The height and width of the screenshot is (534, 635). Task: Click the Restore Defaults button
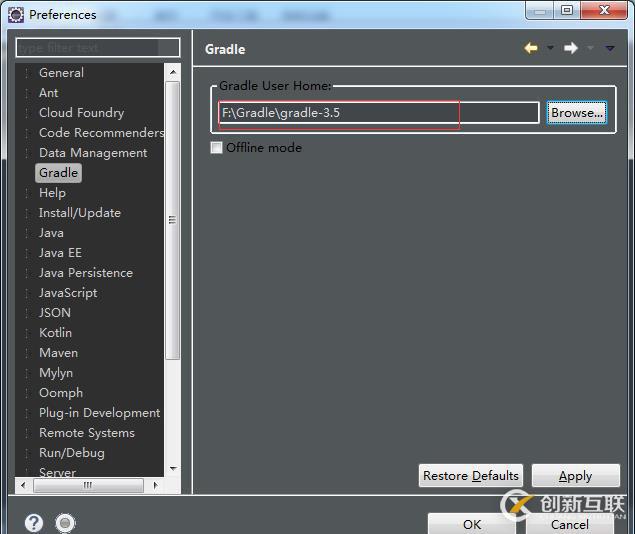[x=471, y=476]
